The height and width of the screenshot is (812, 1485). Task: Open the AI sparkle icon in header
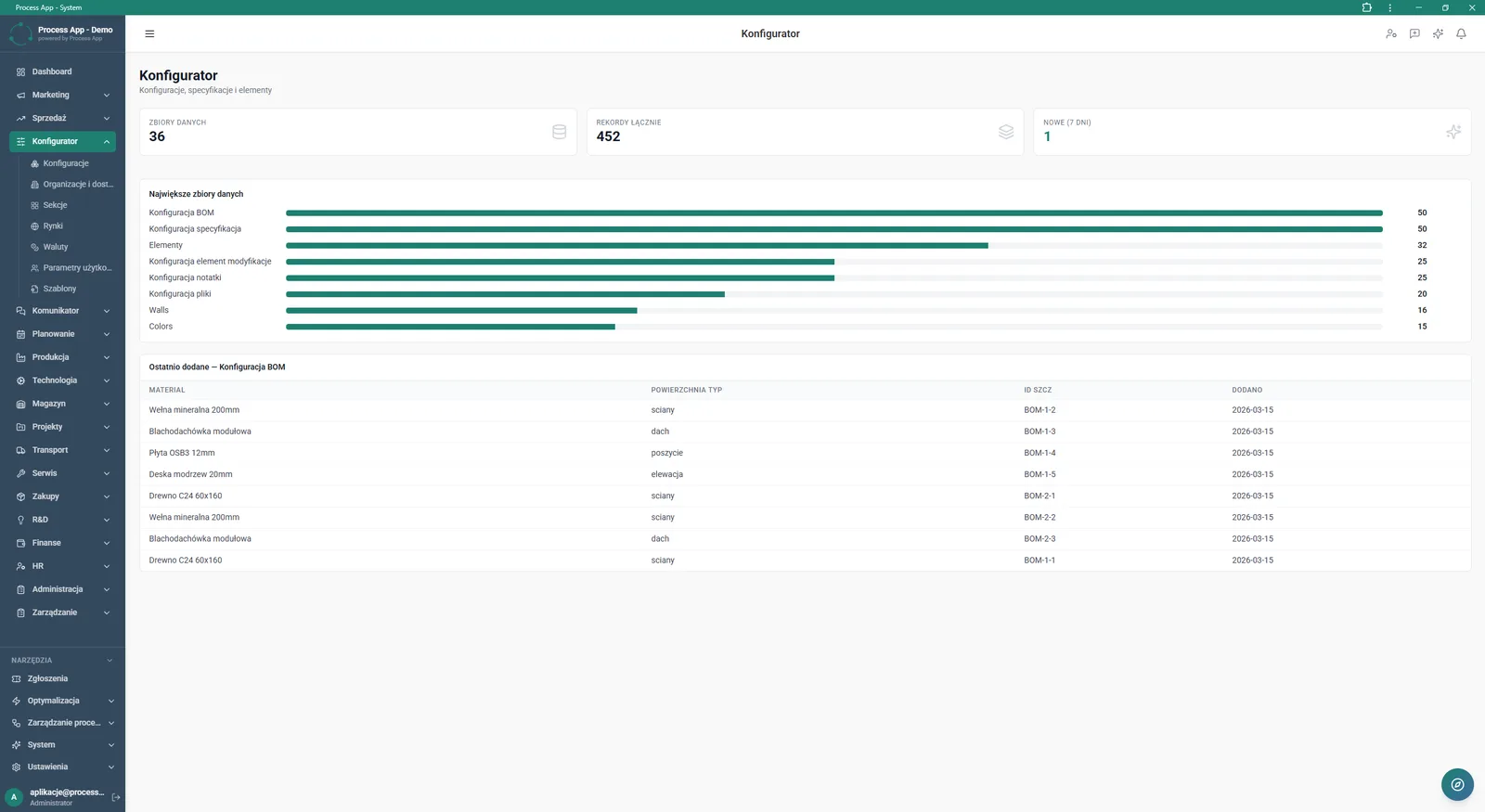click(1438, 33)
